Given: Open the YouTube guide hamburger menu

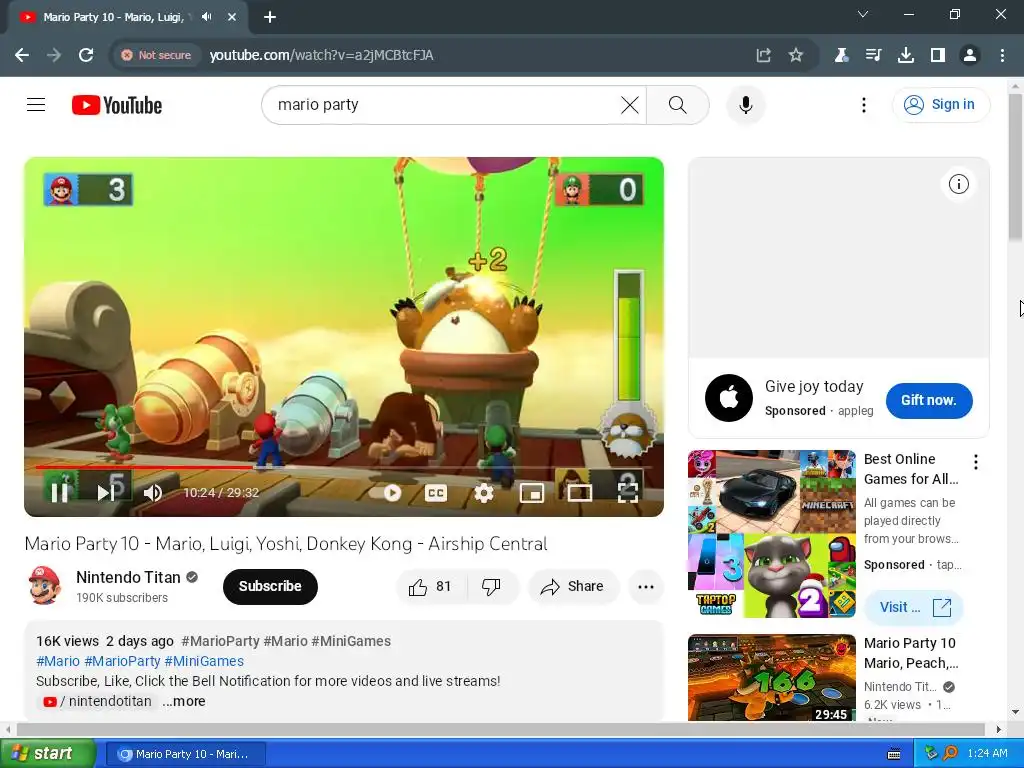Looking at the screenshot, I should (36, 104).
